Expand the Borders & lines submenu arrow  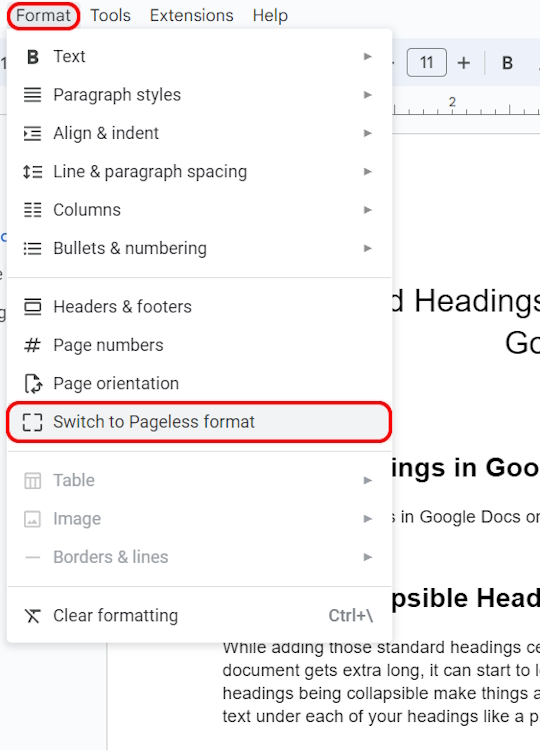pyautogui.click(x=367, y=557)
